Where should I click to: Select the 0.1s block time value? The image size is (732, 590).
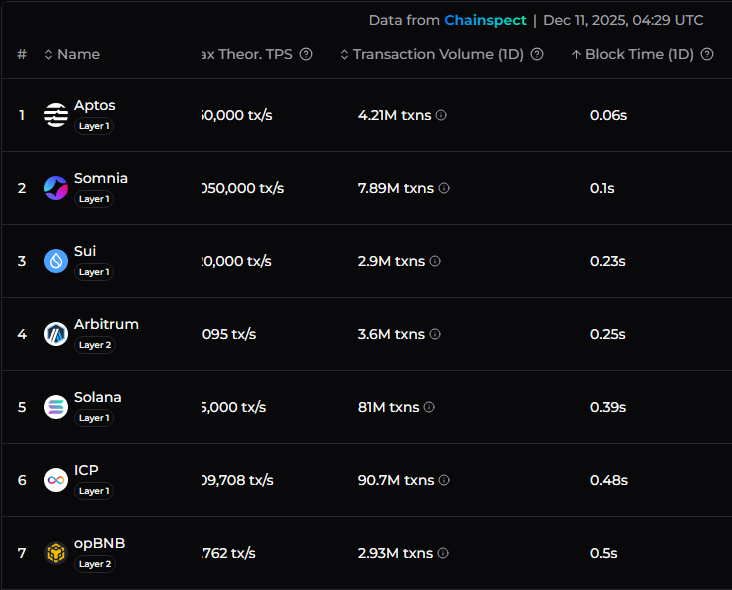(x=602, y=188)
